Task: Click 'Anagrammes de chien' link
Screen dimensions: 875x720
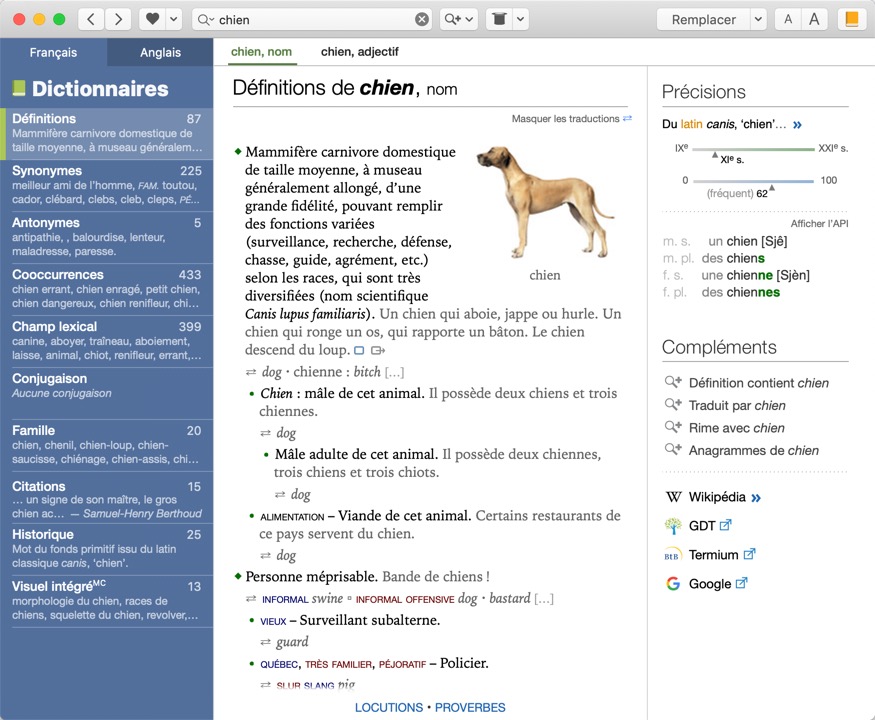Action: [x=753, y=450]
